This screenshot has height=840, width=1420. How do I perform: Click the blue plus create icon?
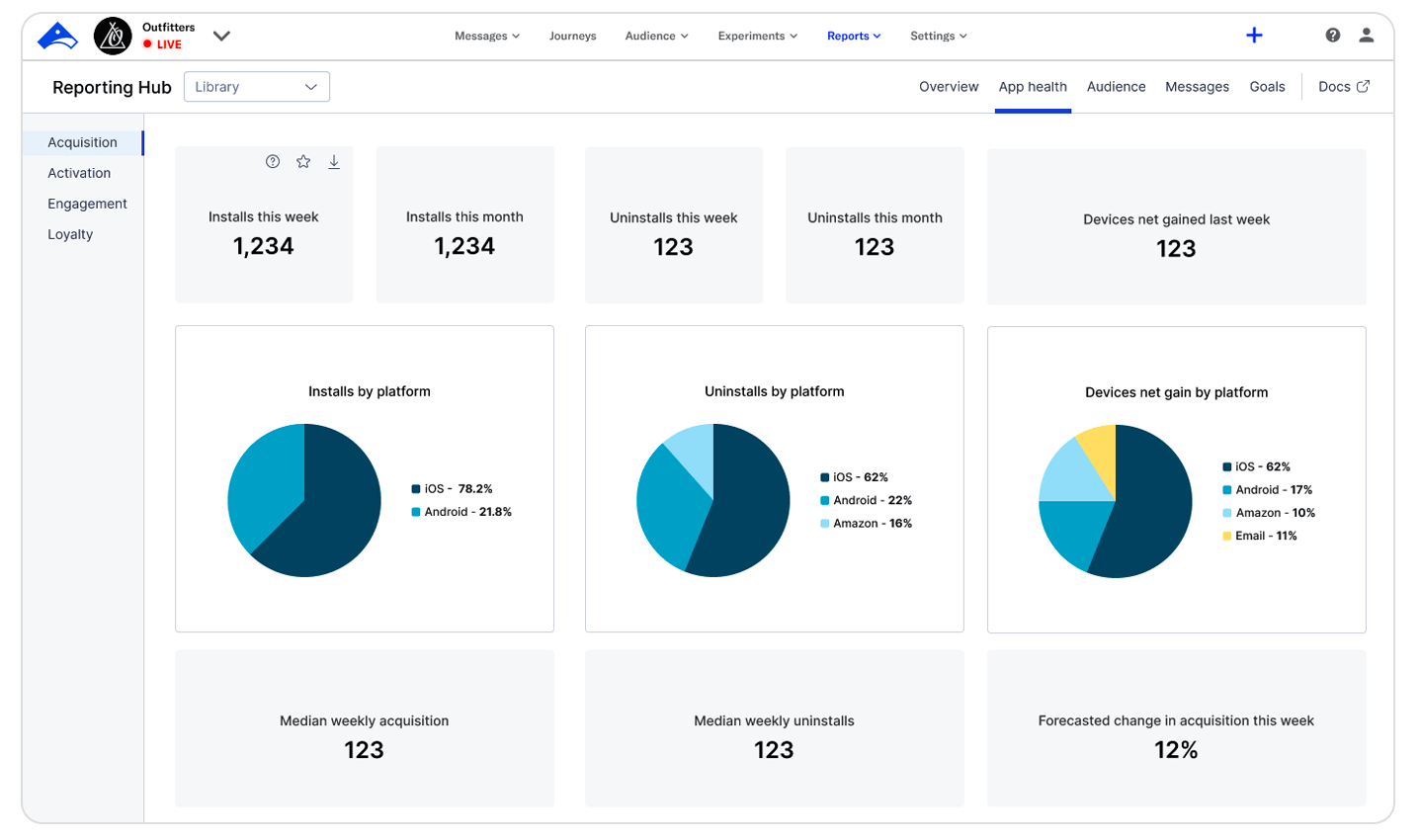(1254, 36)
